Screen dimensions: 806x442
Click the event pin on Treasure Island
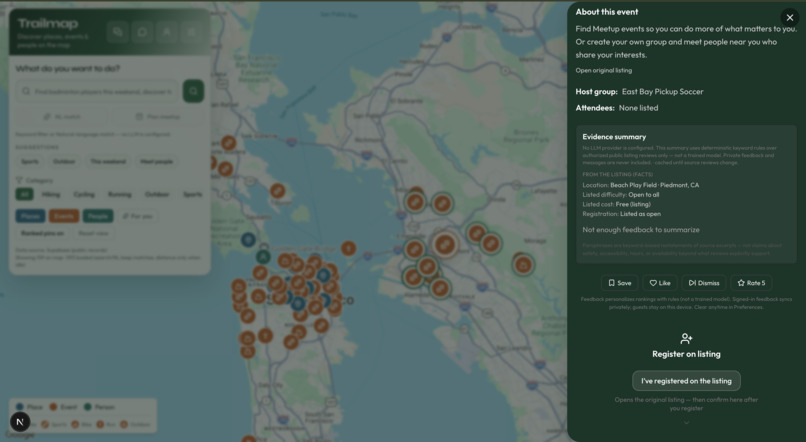pyautogui.click(x=349, y=248)
